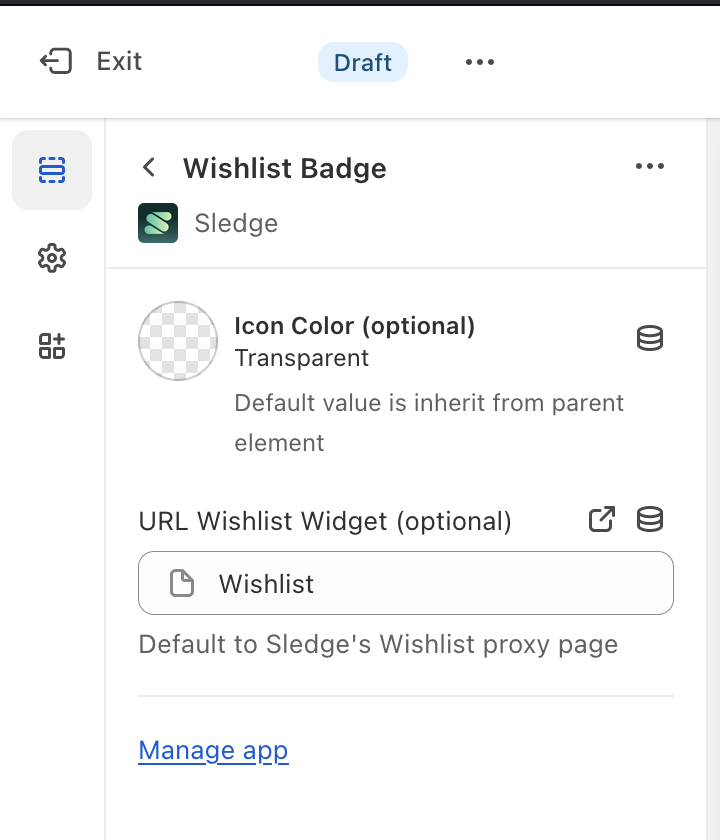Open the Sections sidebar panel

tap(52, 170)
